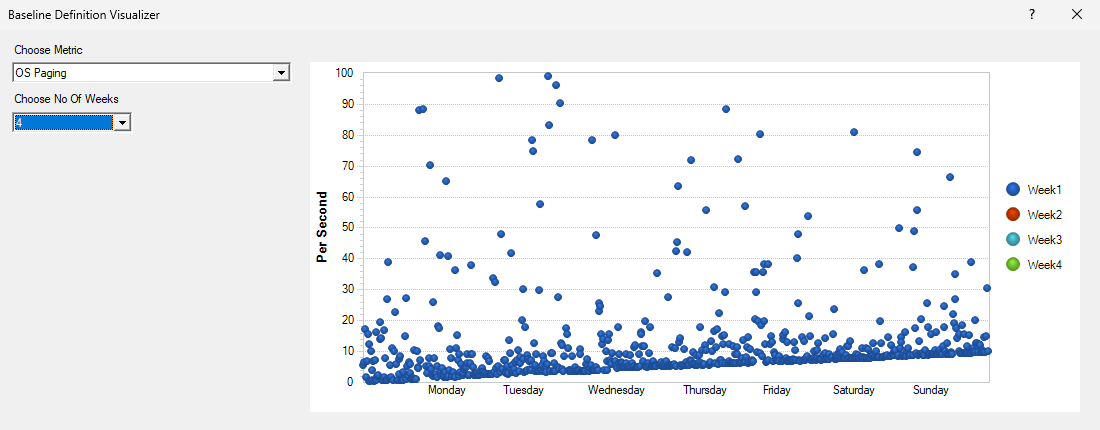The height and width of the screenshot is (430, 1100).
Task: Click the Help question mark button
Action: tap(1031, 14)
